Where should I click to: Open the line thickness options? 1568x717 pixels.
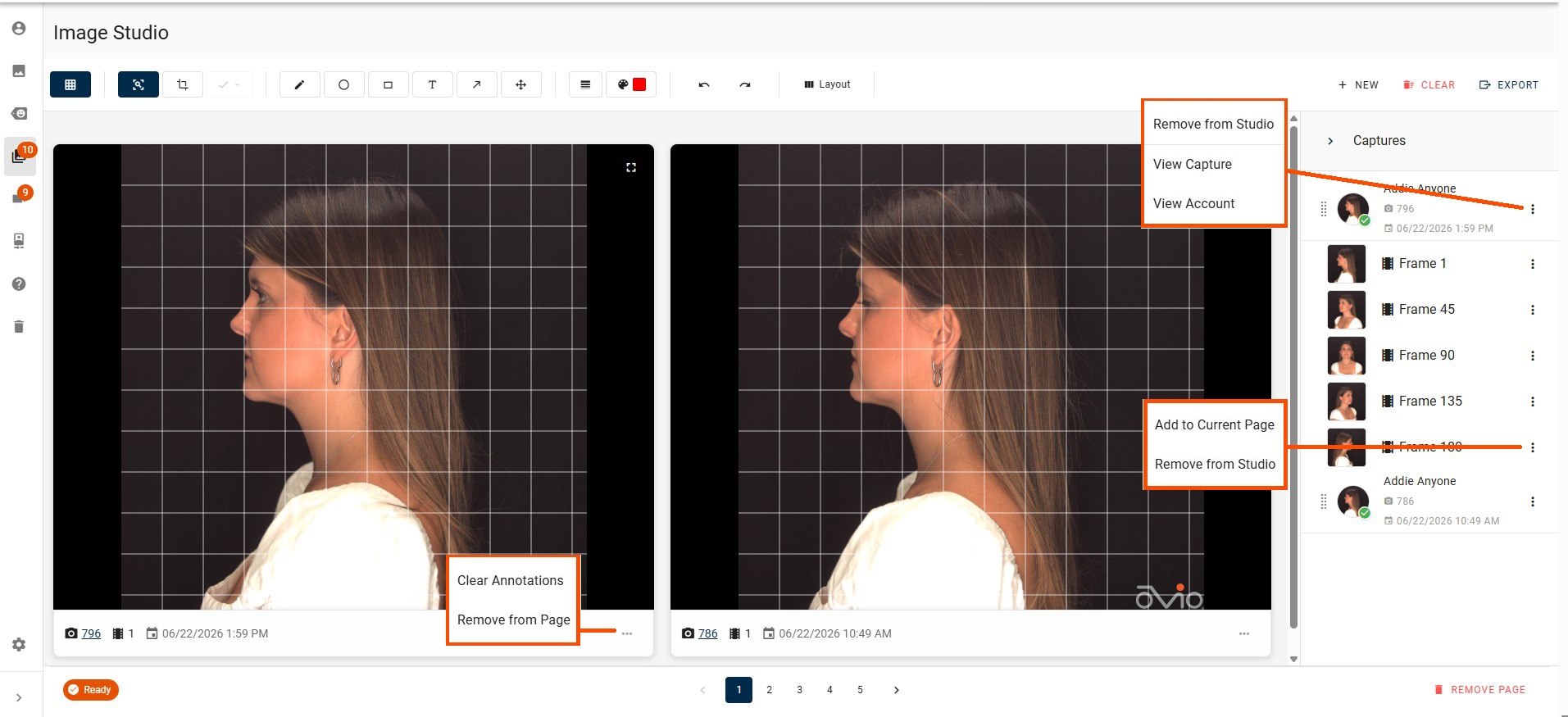(585, 84)
